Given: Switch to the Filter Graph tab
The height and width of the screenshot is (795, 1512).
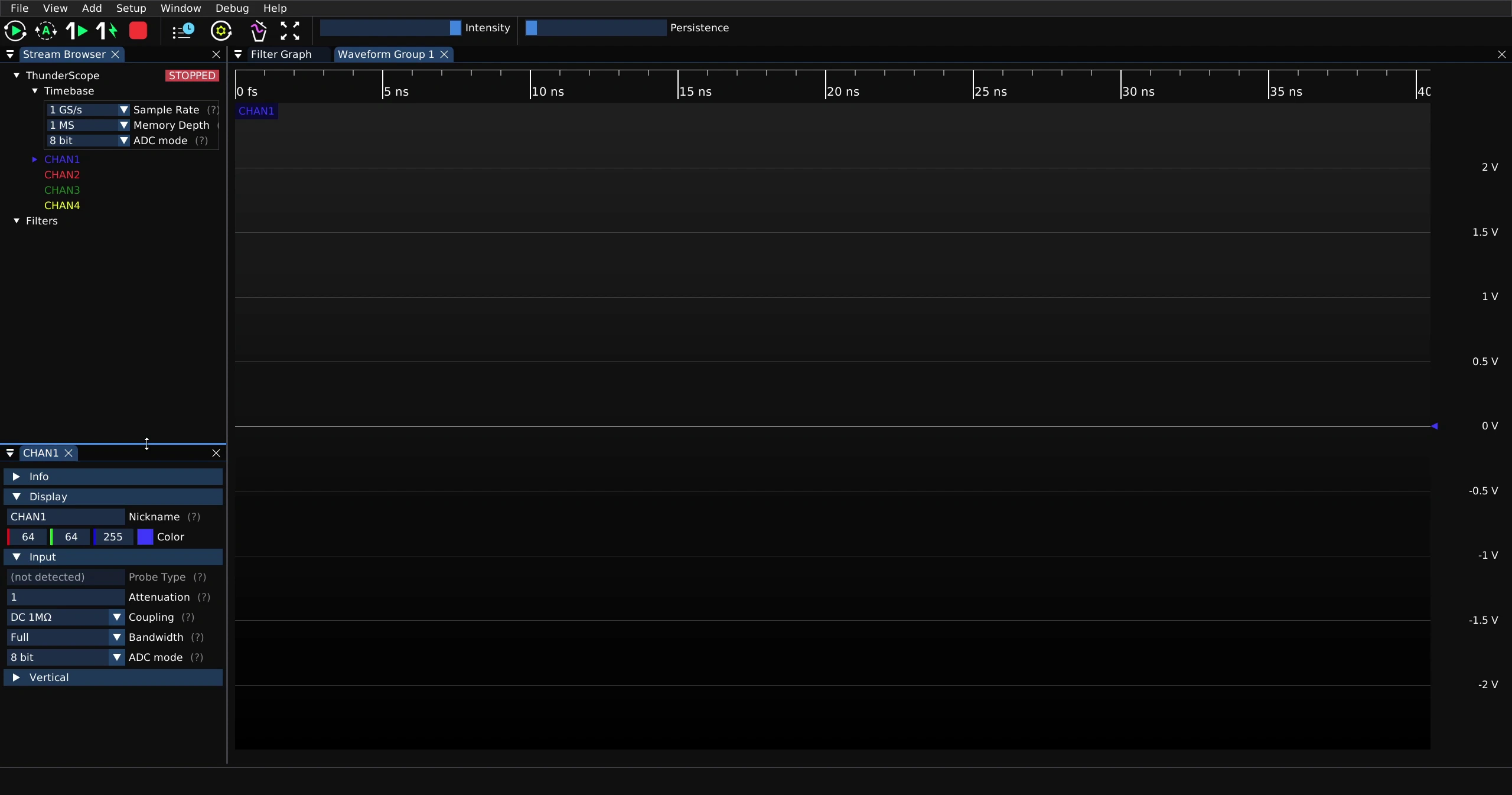Looking at the screenshot, I should pyautogui.click(x=281, y=54).
